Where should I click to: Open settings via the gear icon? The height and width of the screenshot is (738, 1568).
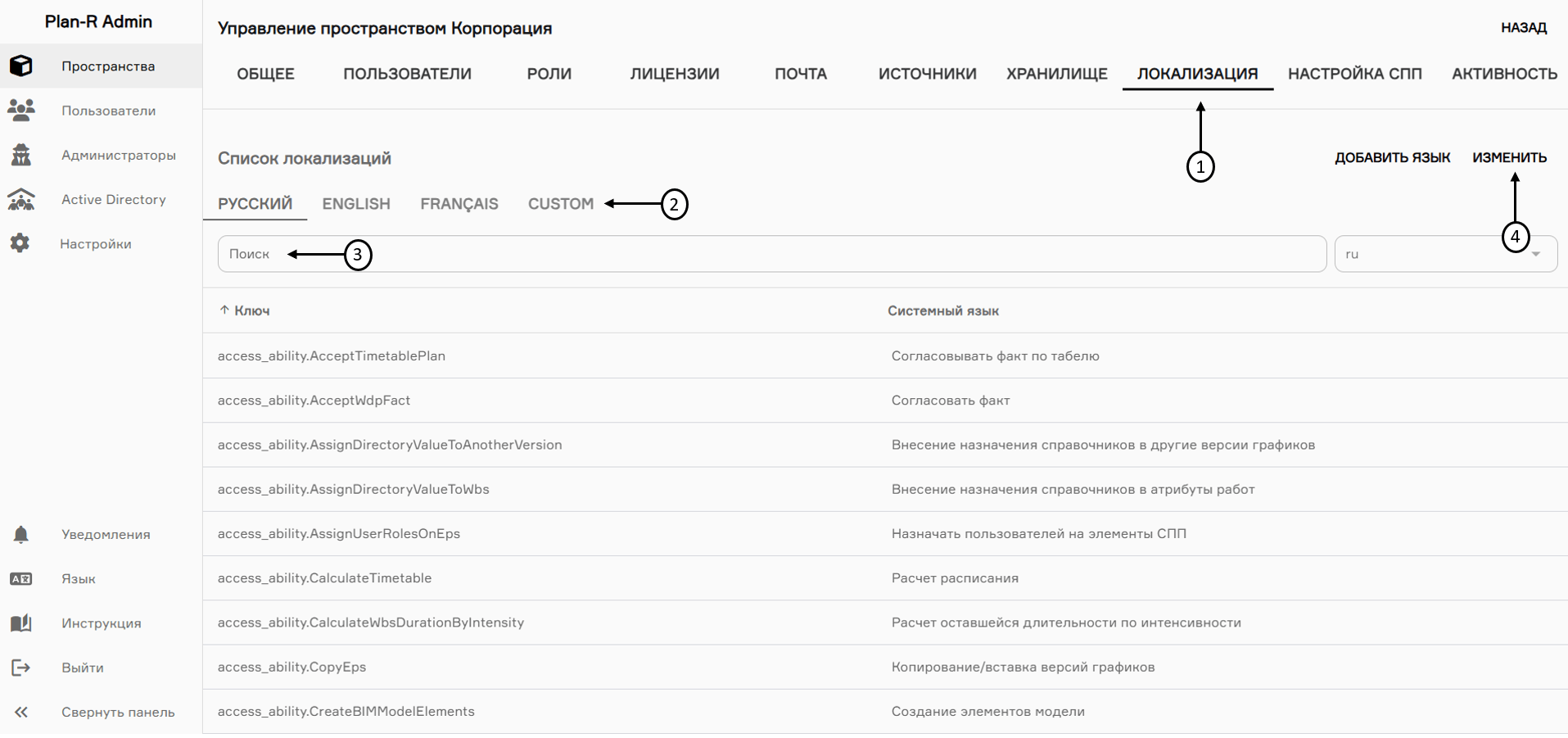[20, 243]
